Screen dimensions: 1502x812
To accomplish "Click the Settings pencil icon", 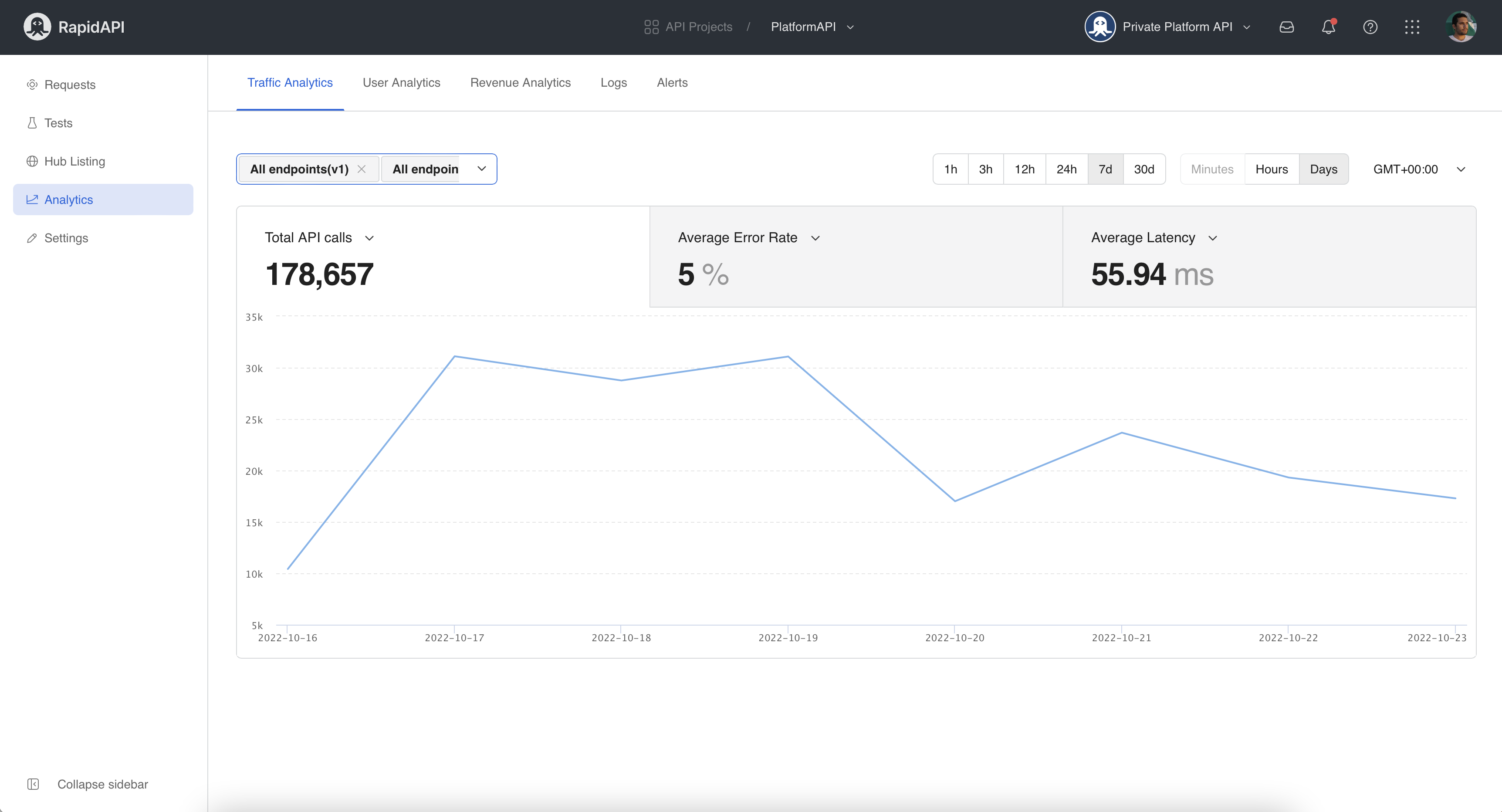I will 32,238.
